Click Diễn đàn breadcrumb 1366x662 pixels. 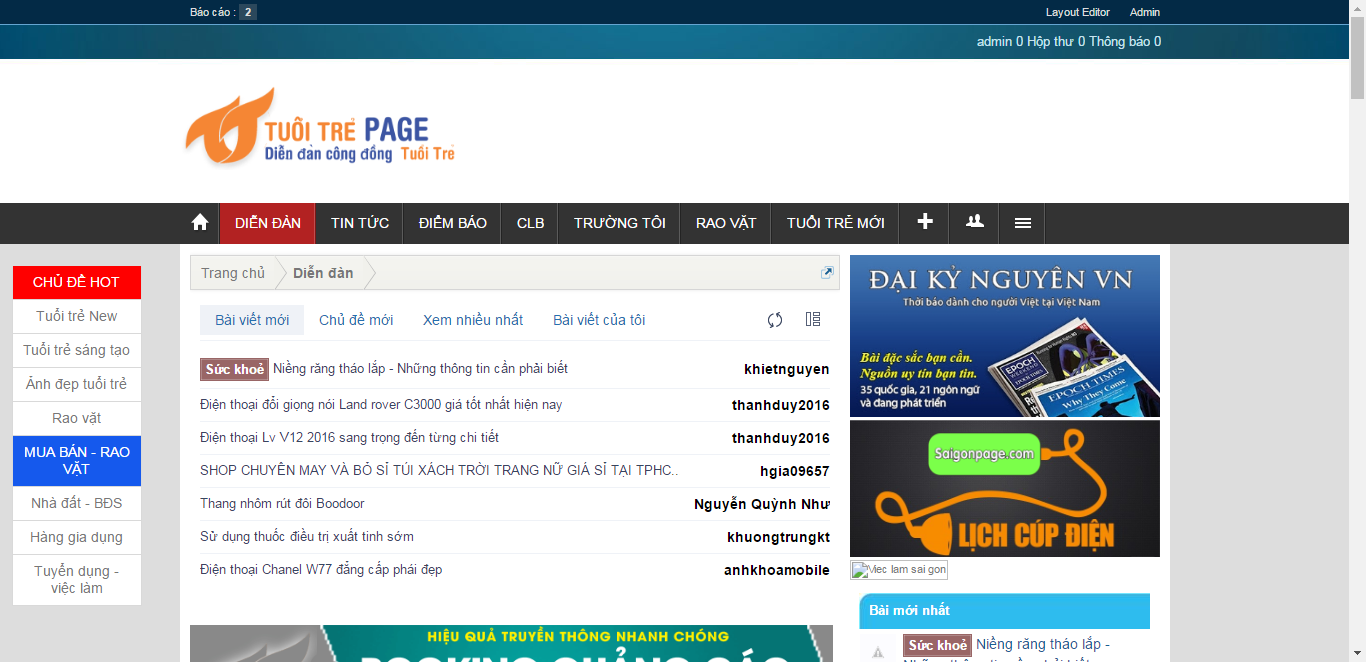pos(323,273)
